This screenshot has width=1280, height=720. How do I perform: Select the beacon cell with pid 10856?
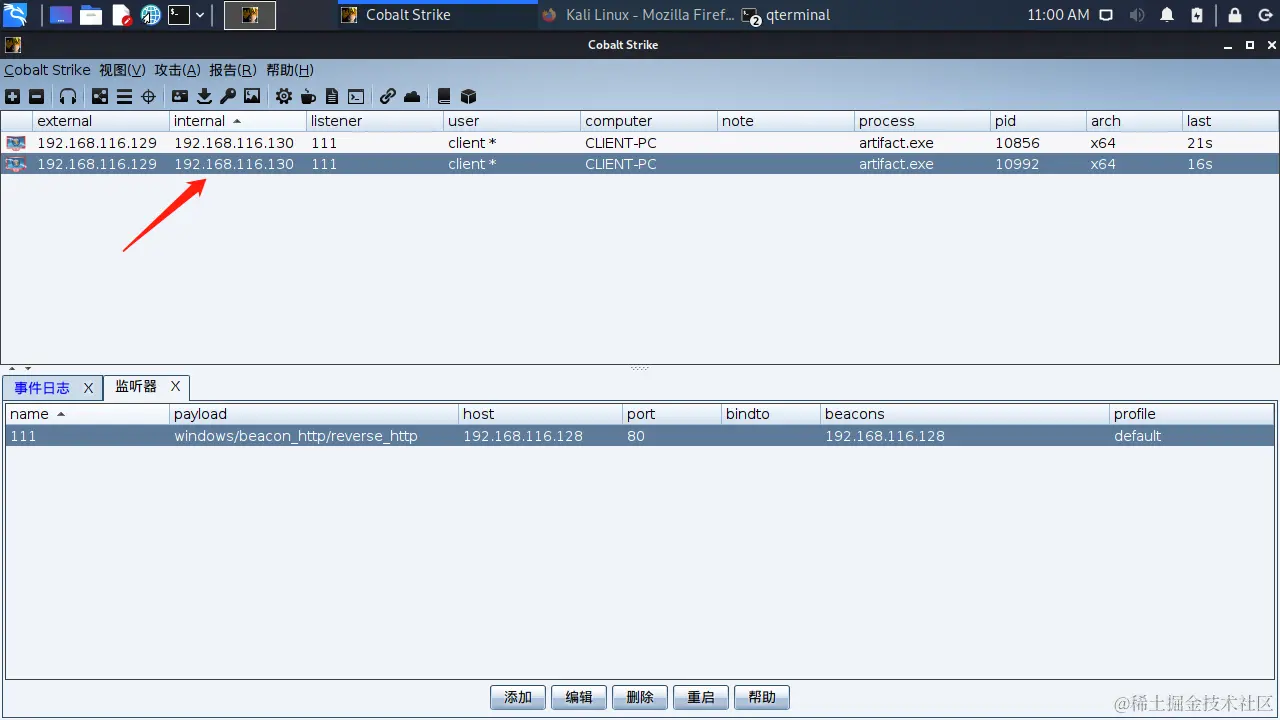(x=1038, y=143)
